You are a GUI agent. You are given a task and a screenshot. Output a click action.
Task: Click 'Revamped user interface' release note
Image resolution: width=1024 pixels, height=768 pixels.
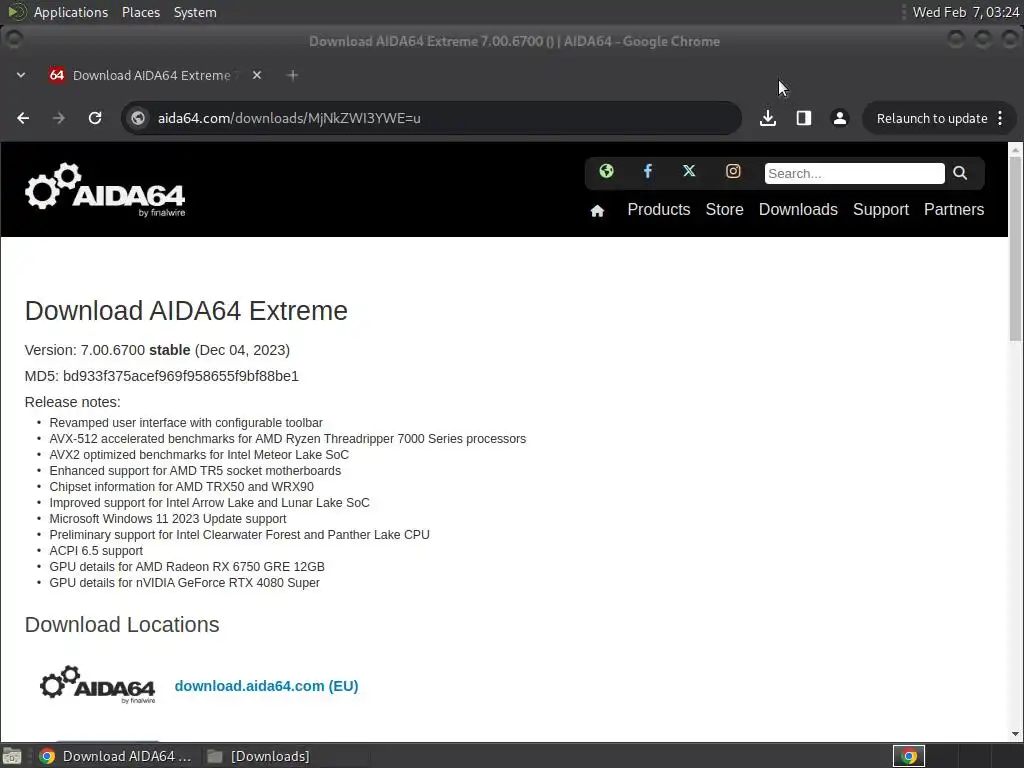186,423
